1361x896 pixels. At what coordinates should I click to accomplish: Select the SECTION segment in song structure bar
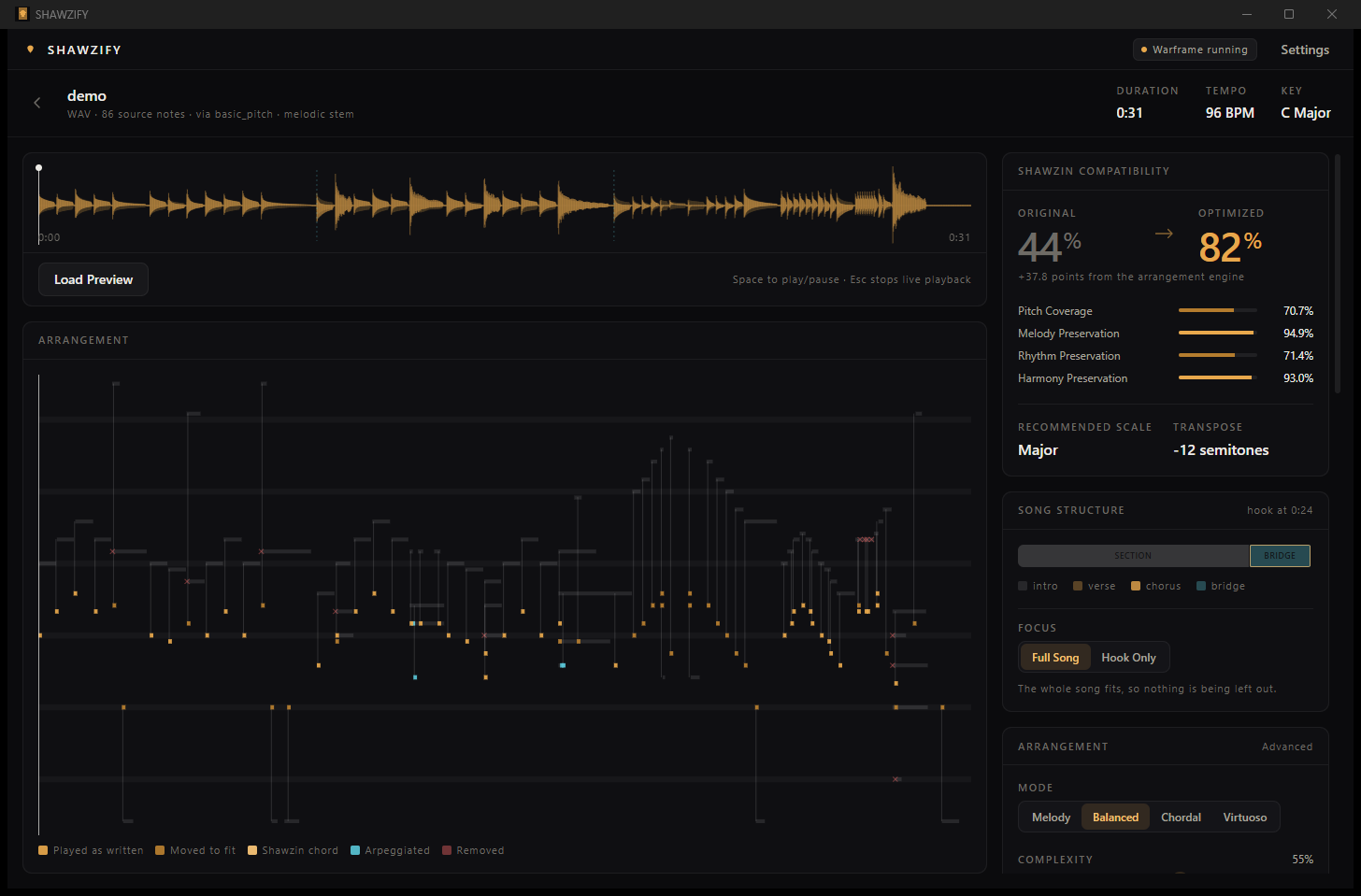pos(1133,556)
